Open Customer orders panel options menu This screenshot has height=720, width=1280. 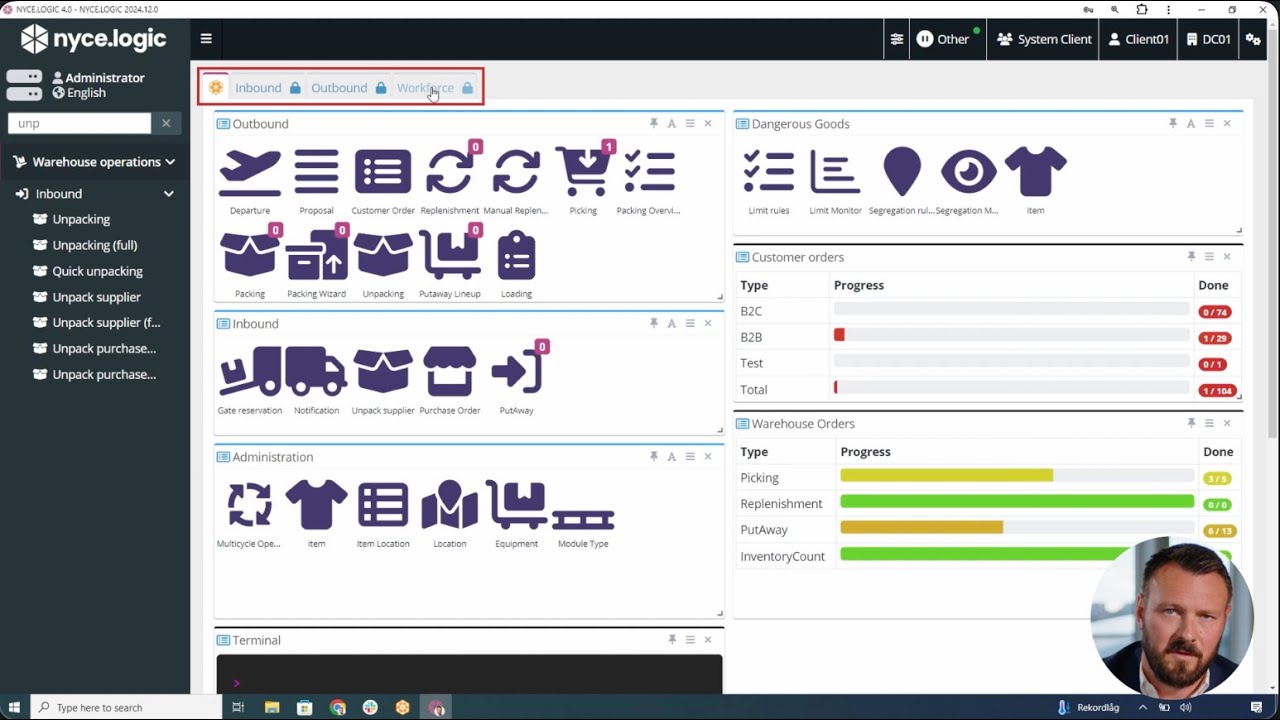[1209, 256]
